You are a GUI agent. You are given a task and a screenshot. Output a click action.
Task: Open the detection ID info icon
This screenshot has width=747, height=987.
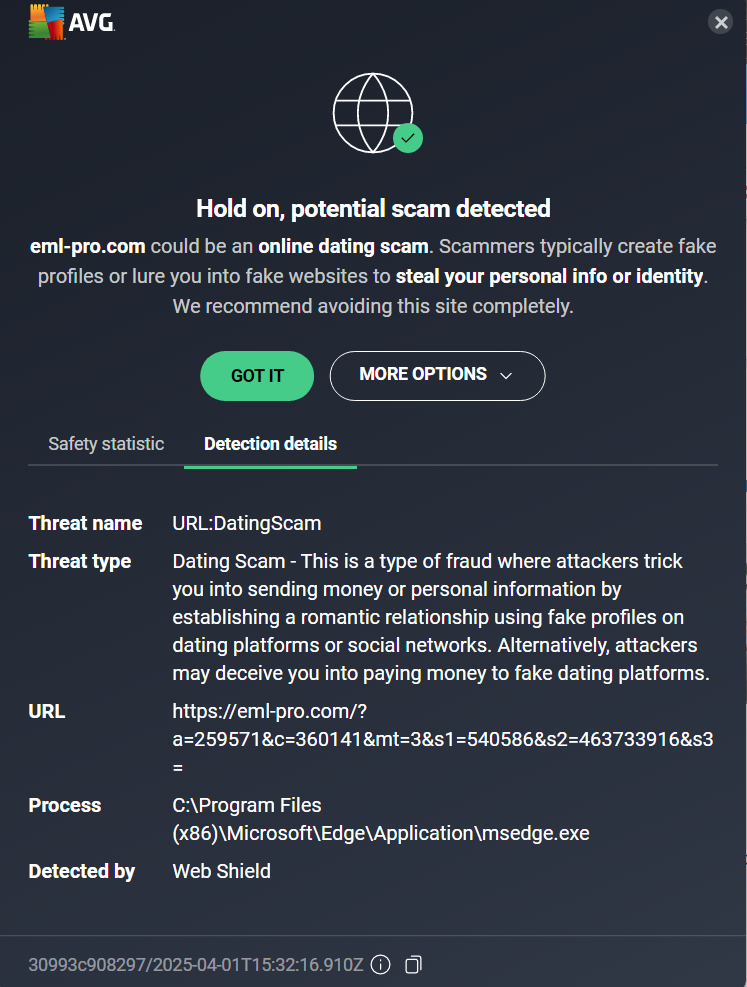coord(380,965)
